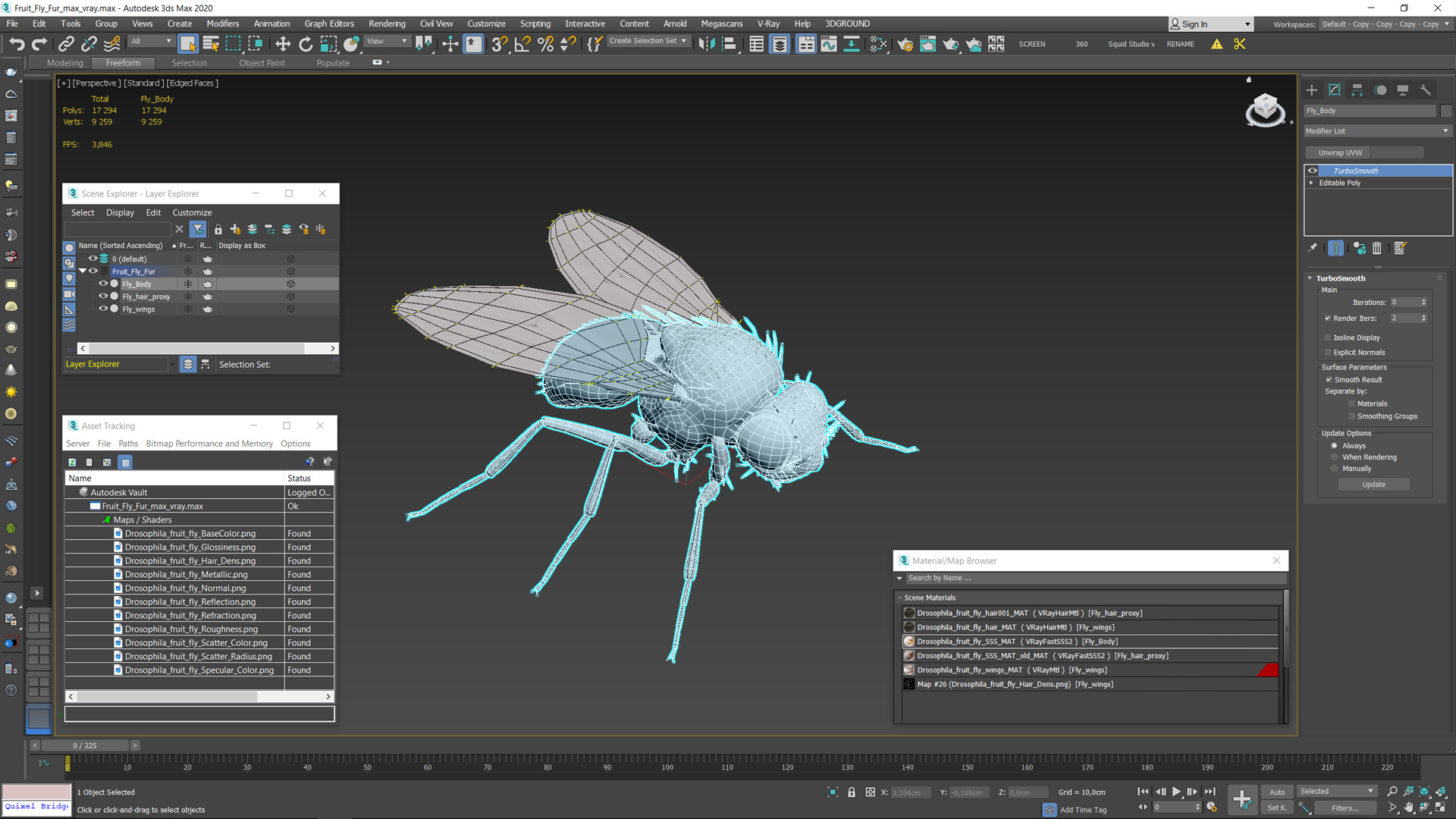
Task: Enable the Isoline Display checkbox
Action: (1328, 337)
